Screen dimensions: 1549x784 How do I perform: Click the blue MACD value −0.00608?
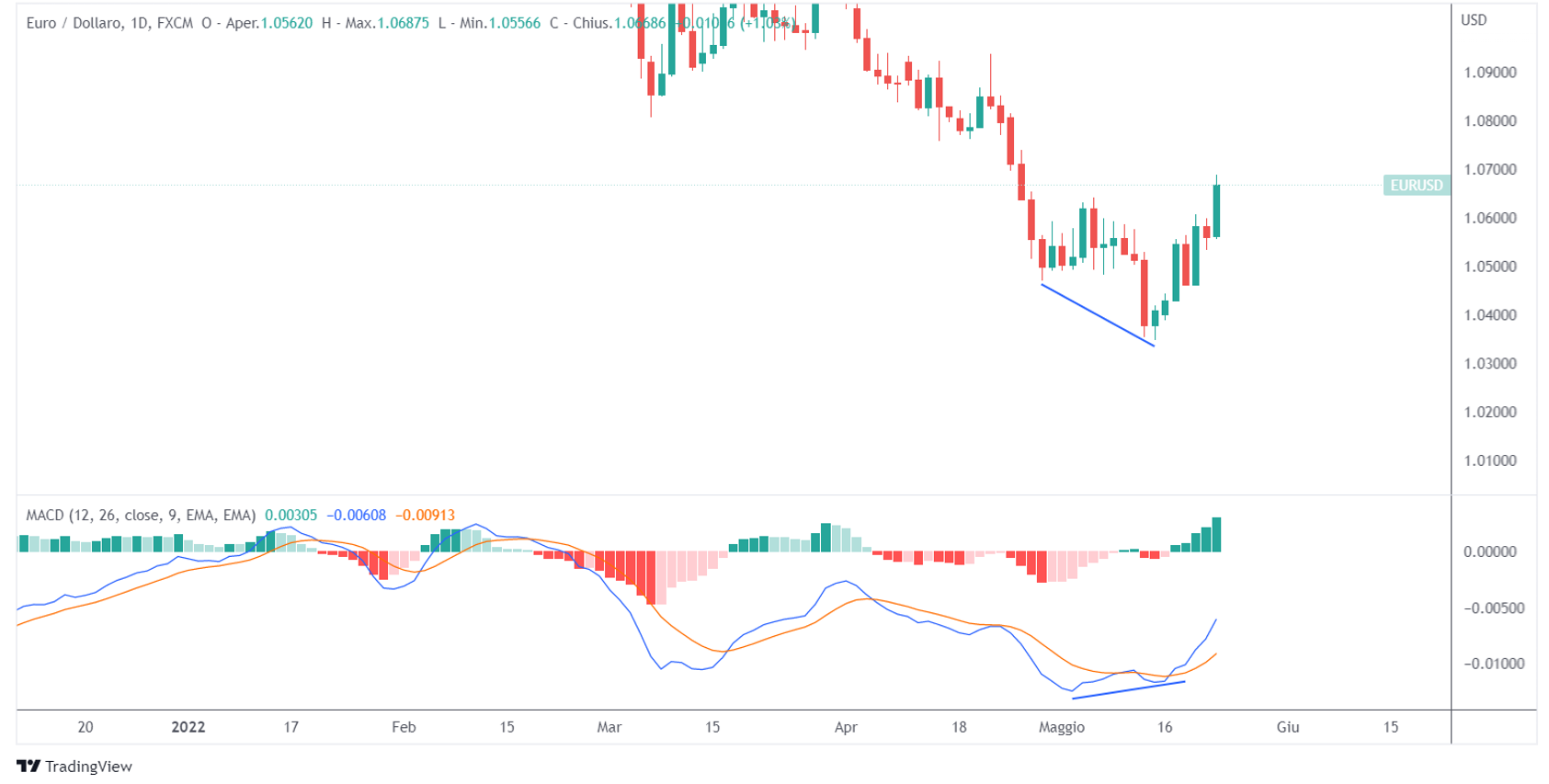(x=357, y=516)
